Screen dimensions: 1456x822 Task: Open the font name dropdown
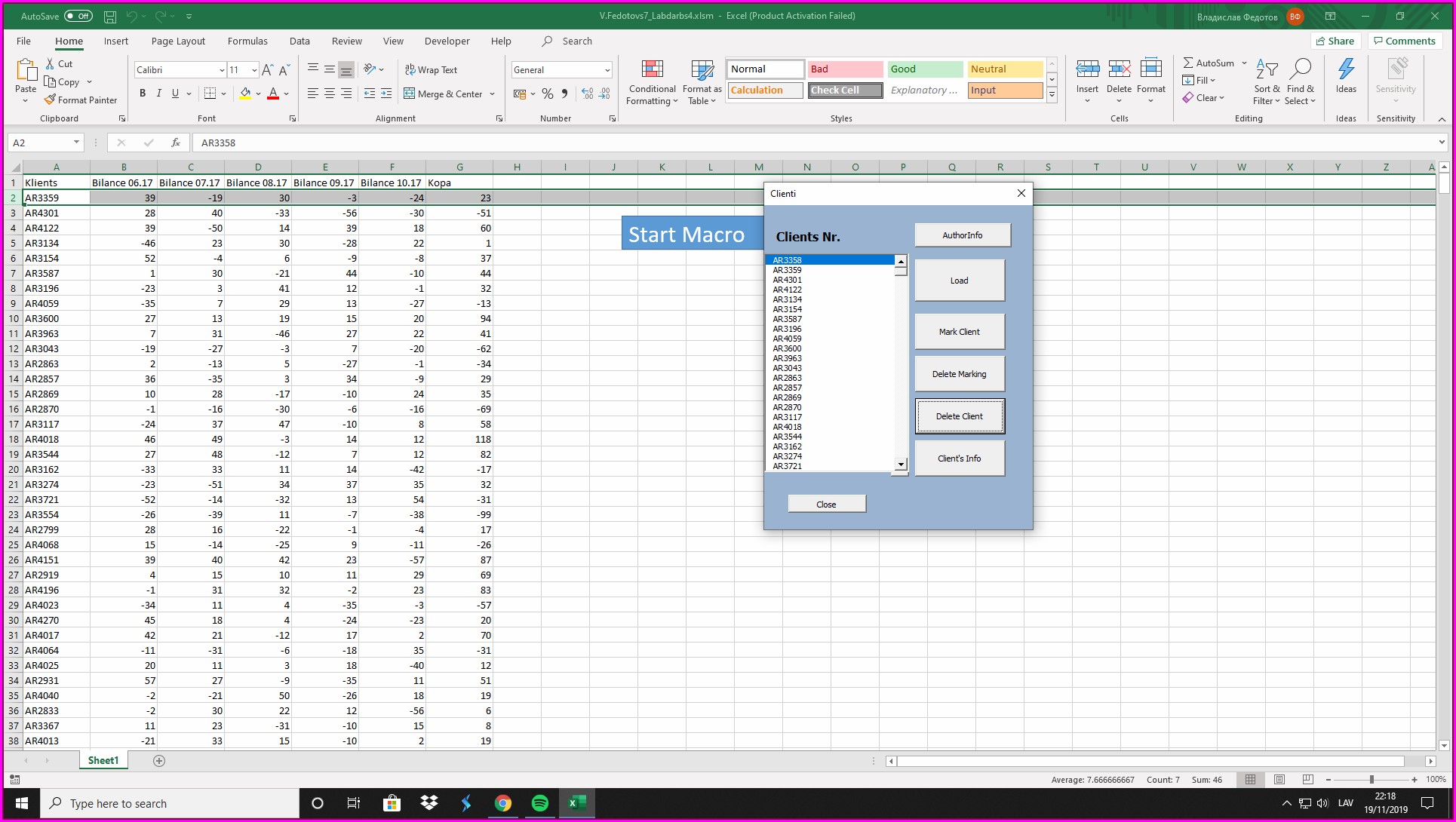tap(222, 70)
